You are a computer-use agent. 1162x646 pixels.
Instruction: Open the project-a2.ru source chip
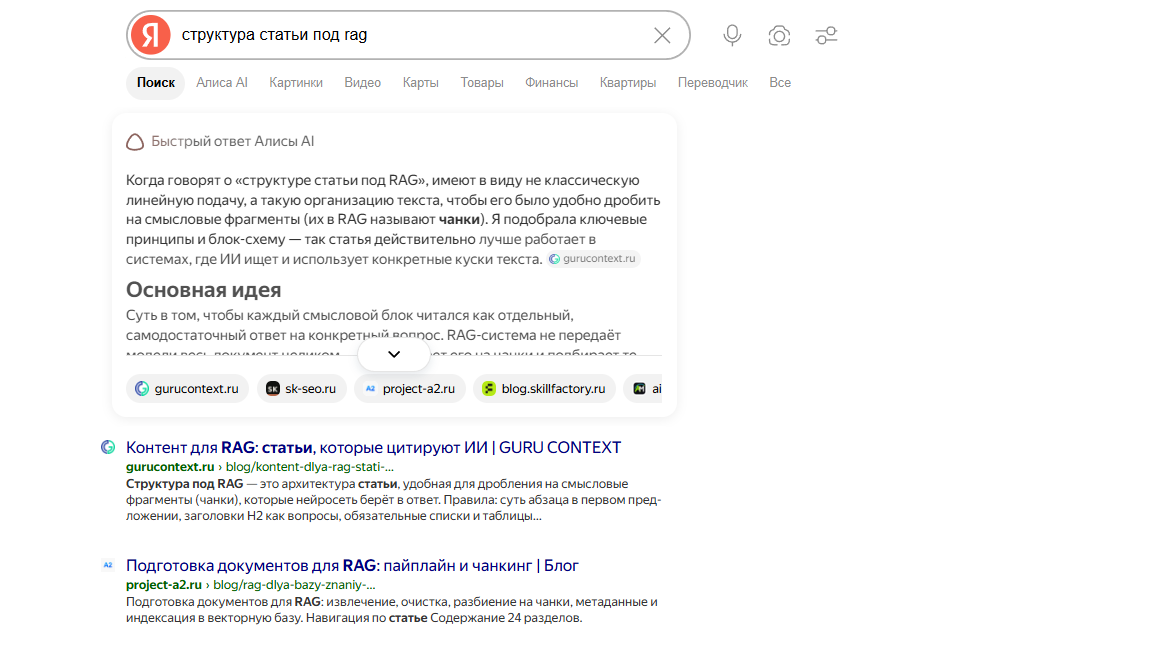tap(410, 388)
